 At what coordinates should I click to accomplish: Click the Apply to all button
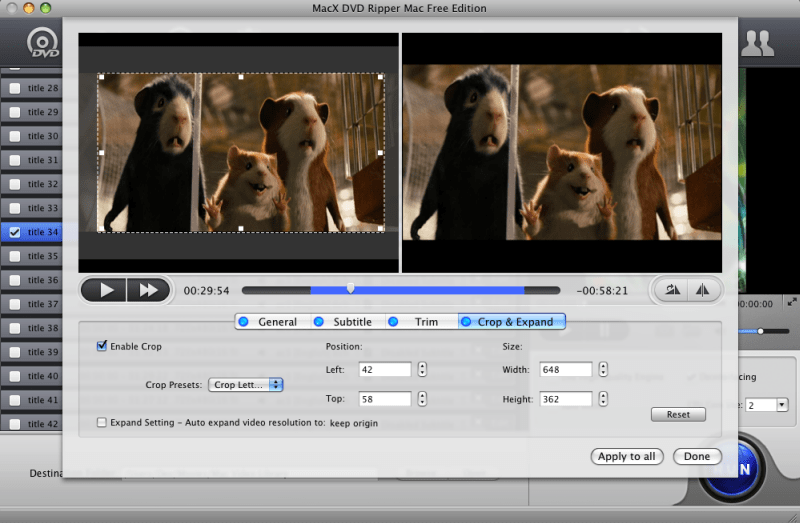tap(627, 456)
